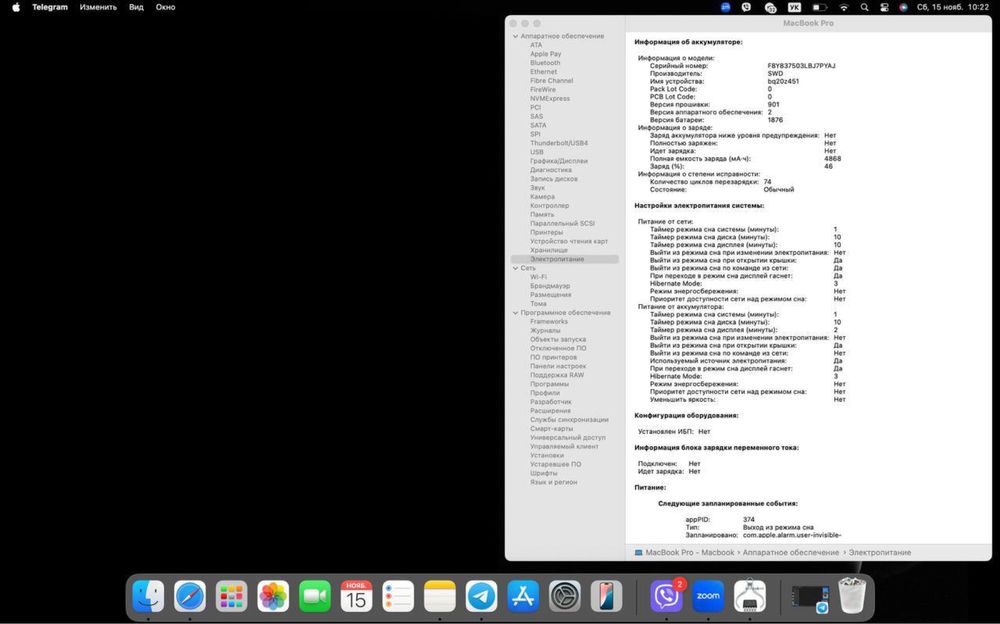Start FaceTime from the Dock
The height and width of the screenshot is (624, 1000).
tap(315, 597)
